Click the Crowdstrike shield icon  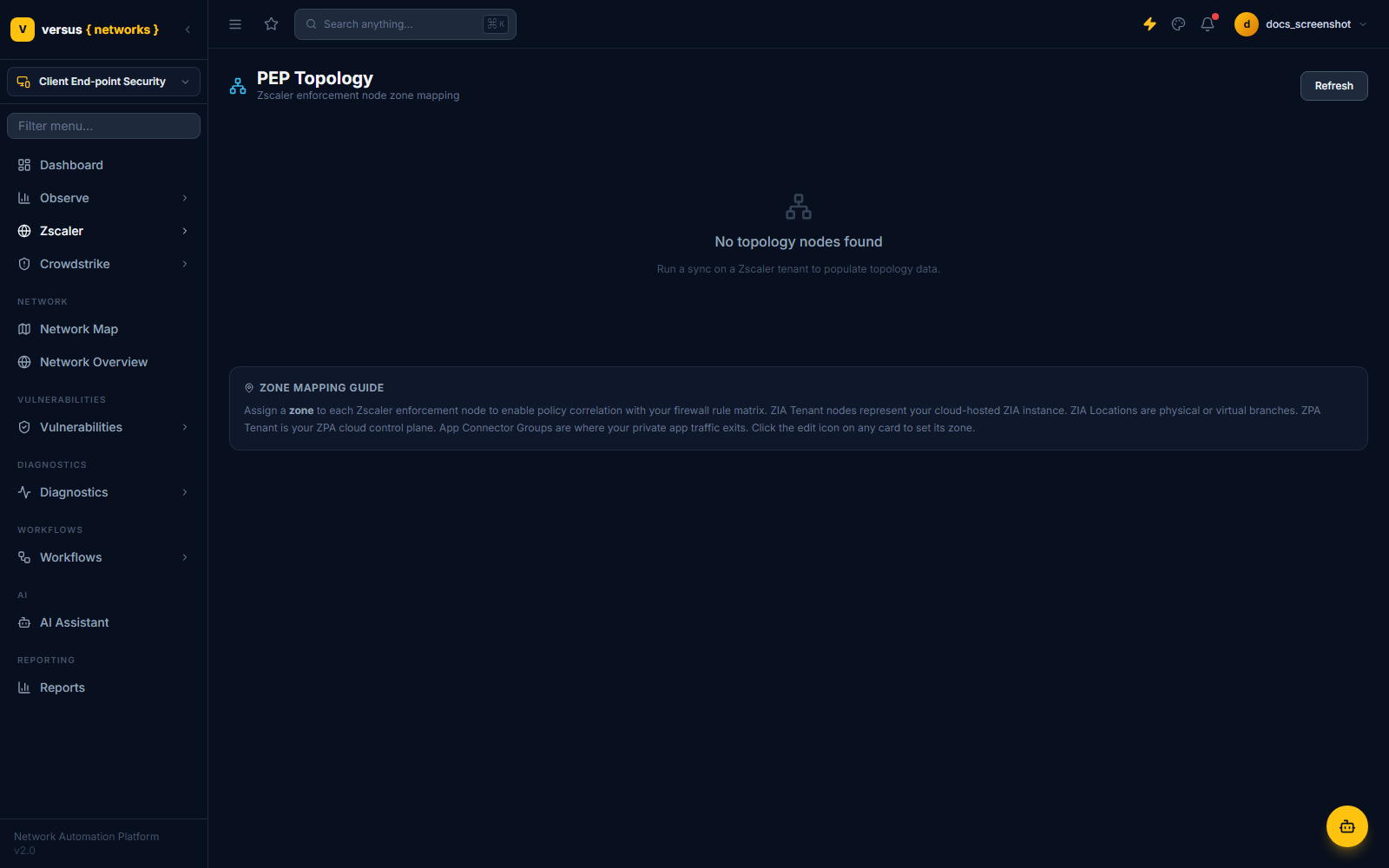pos(24,264)
